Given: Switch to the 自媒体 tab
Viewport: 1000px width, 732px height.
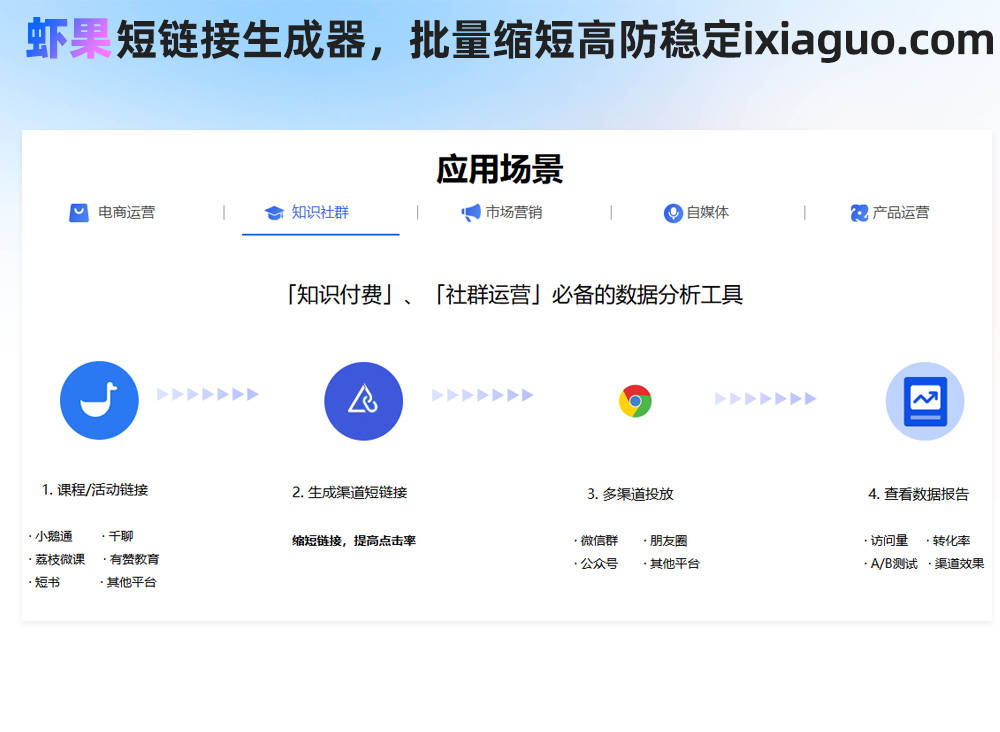Looking at the screenshot, I should (707, 213).
